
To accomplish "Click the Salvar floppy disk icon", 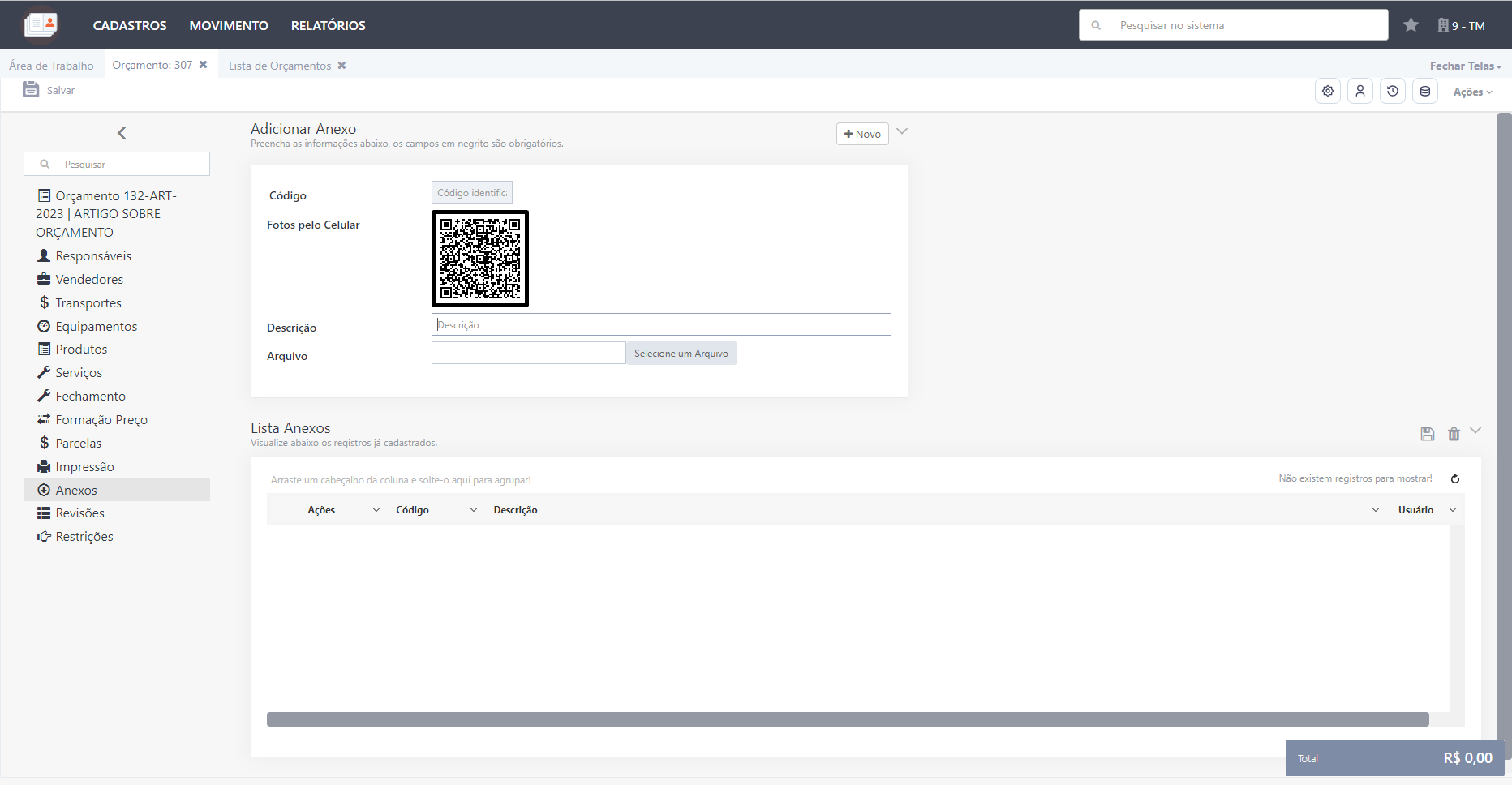I will point(31,89).
